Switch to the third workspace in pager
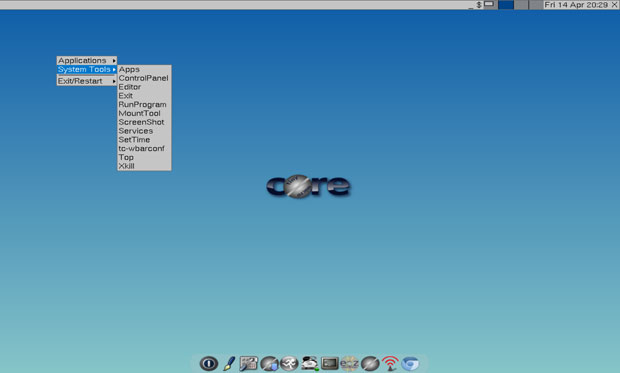620x373 pixels. 535,5
